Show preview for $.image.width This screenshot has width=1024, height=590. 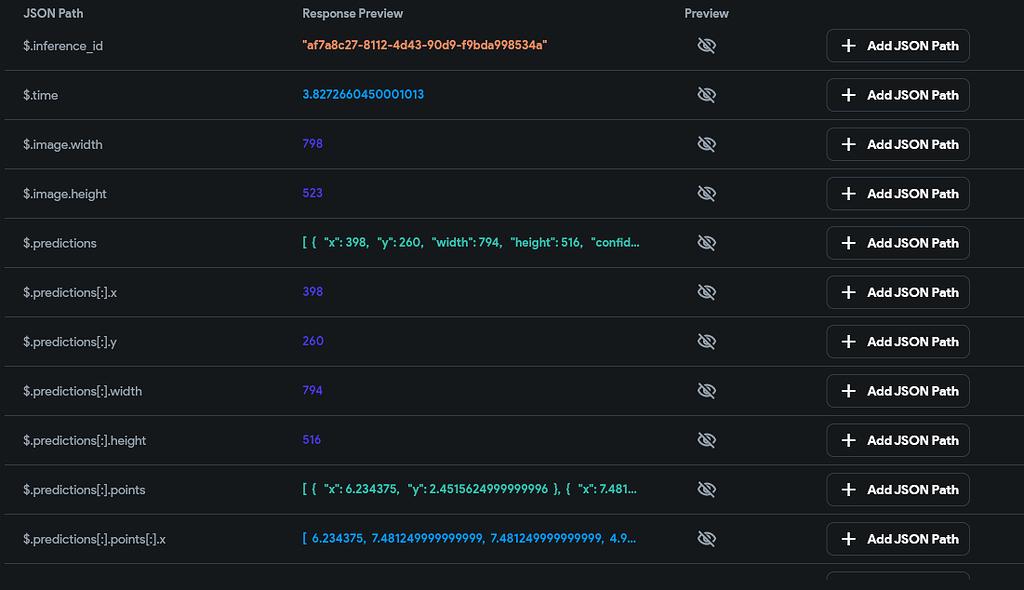click(706, 144)
